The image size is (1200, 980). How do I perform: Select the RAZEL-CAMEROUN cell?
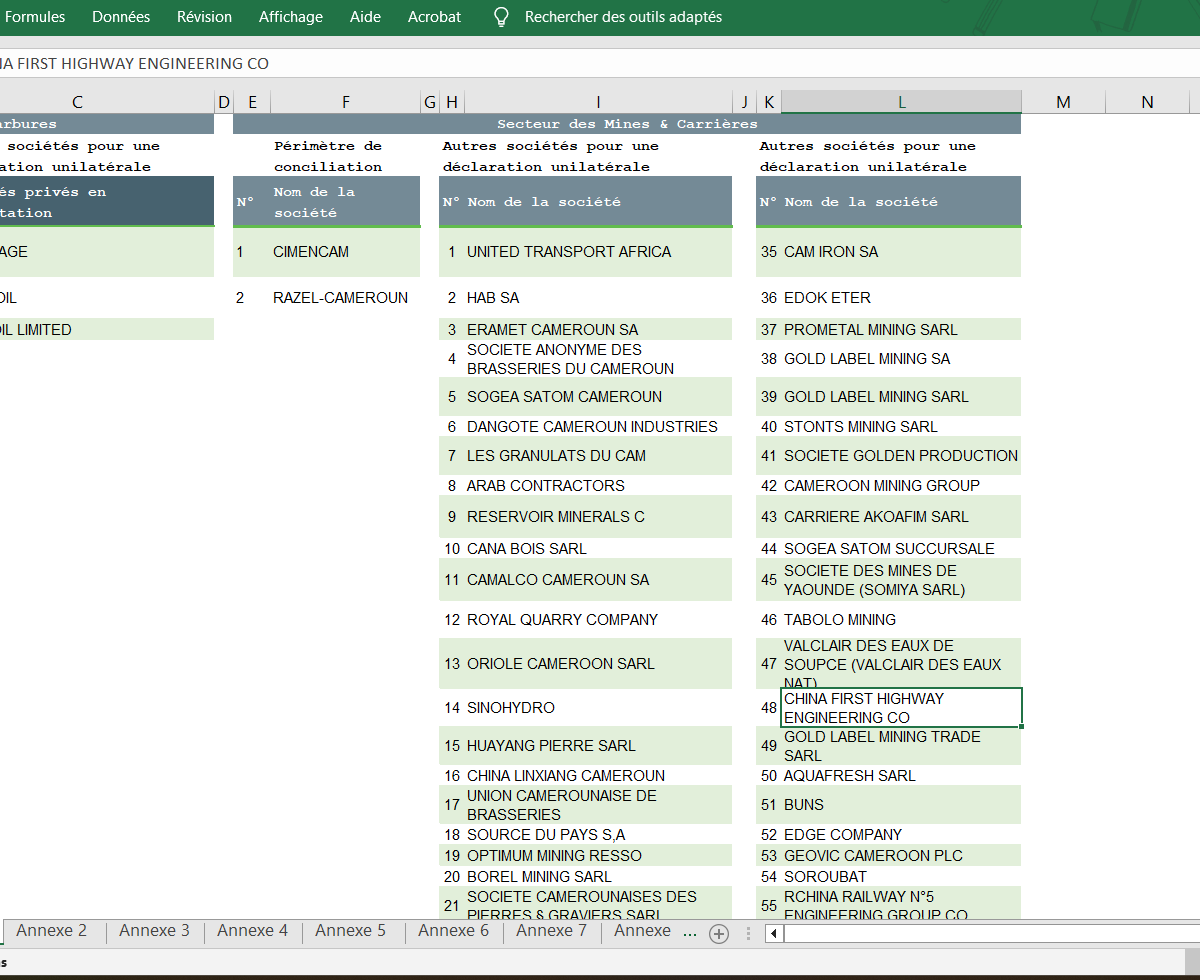point(346,298)
